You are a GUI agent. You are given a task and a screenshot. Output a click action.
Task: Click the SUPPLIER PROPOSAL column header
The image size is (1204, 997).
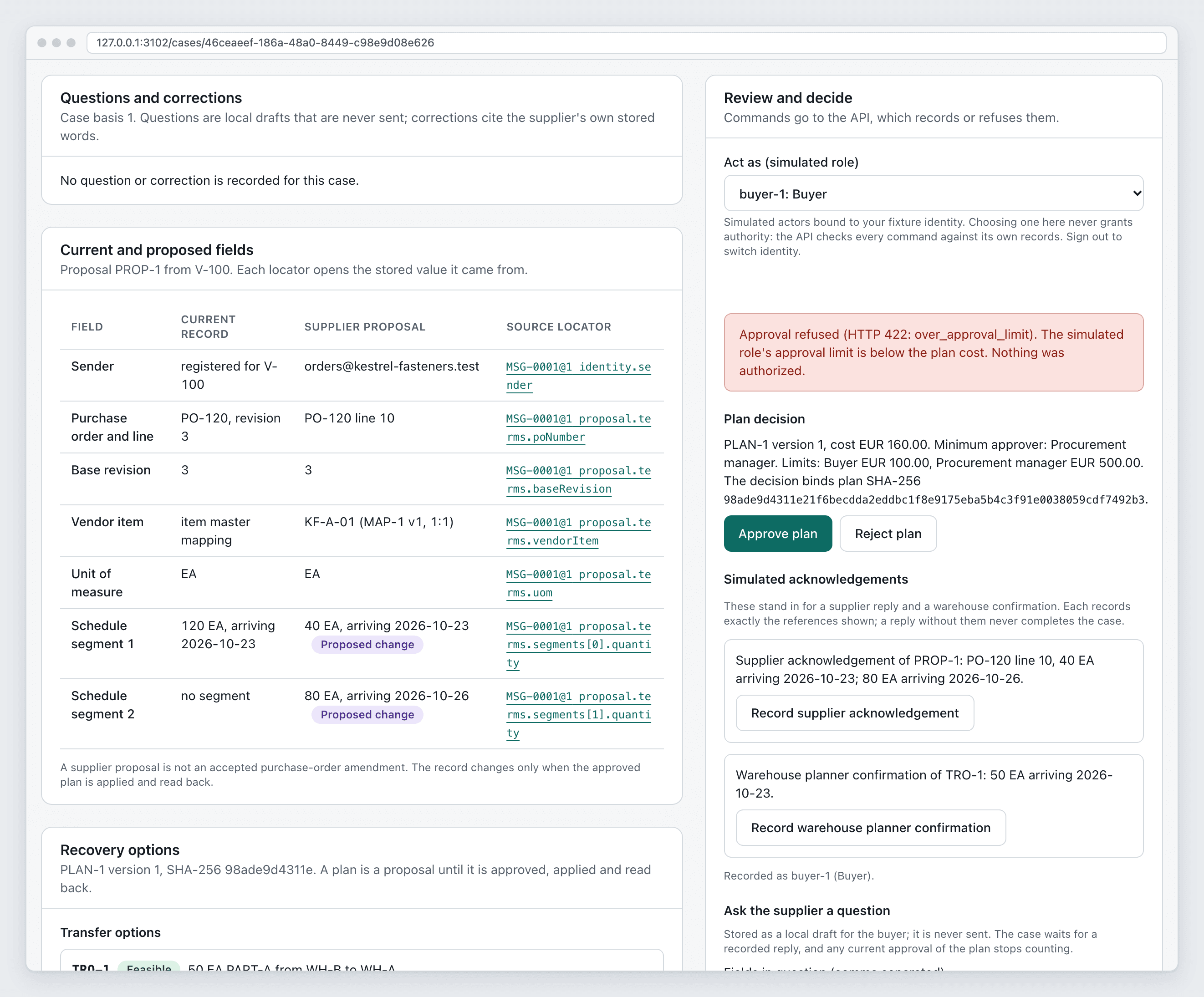coord(365,327)
